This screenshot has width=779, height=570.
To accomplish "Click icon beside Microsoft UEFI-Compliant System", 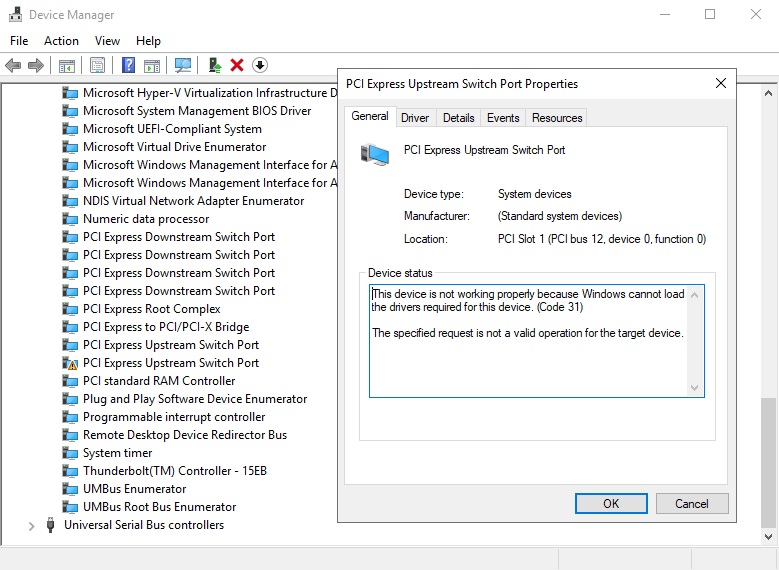I will coord(70,129).
